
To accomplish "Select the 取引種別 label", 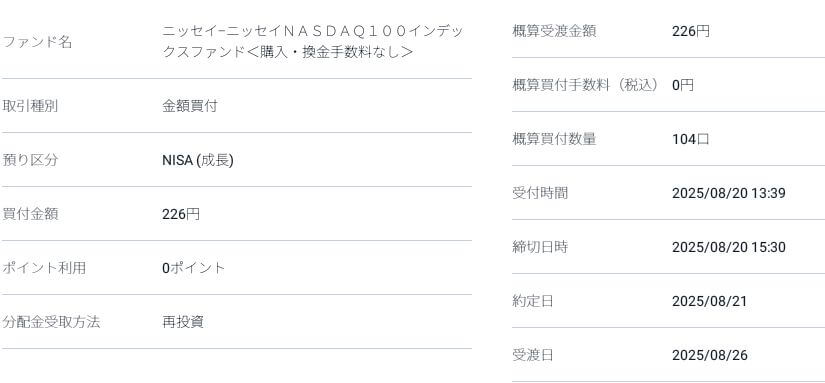I will coord(30,106).
